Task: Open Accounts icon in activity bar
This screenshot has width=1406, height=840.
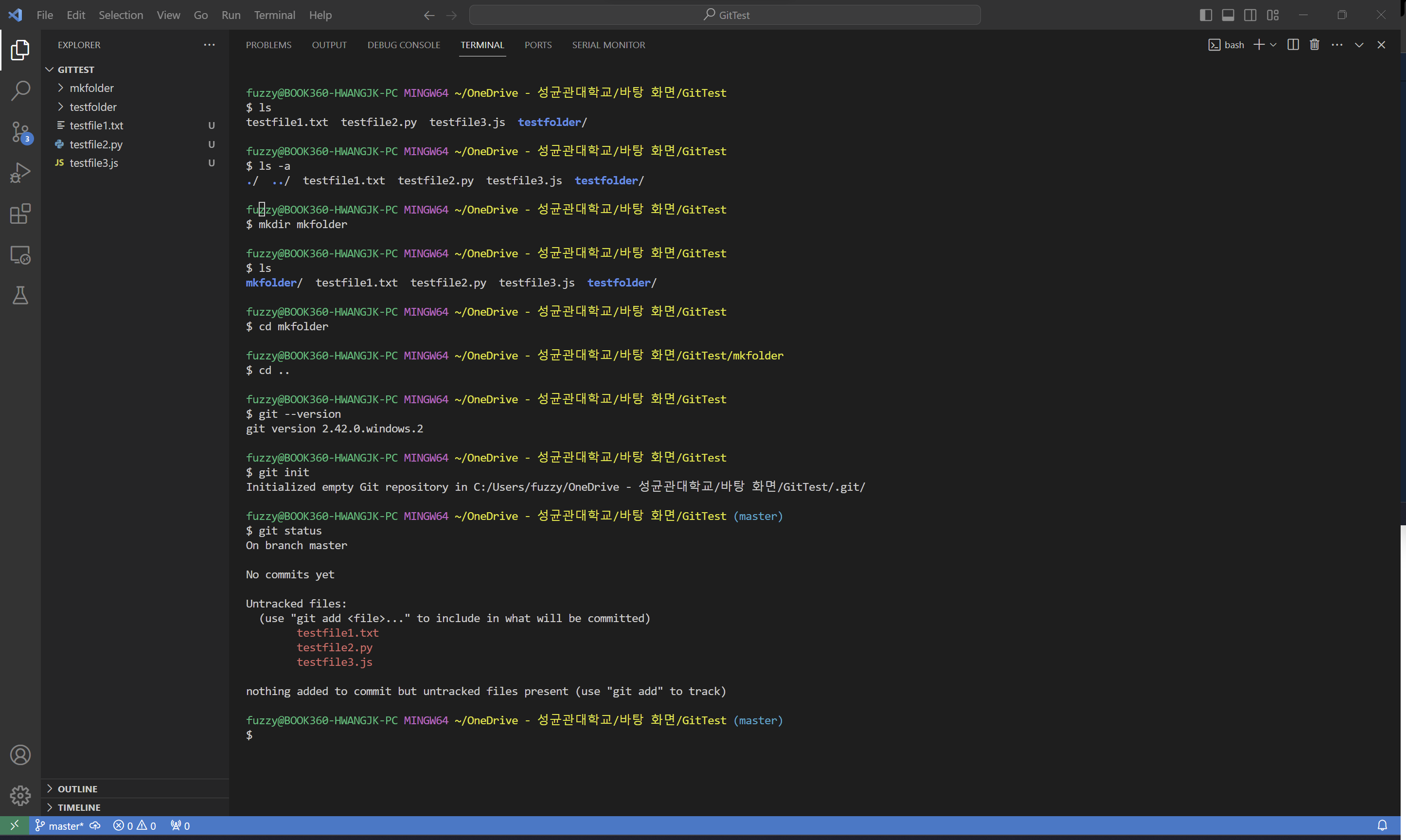Action: coord(20,755)
